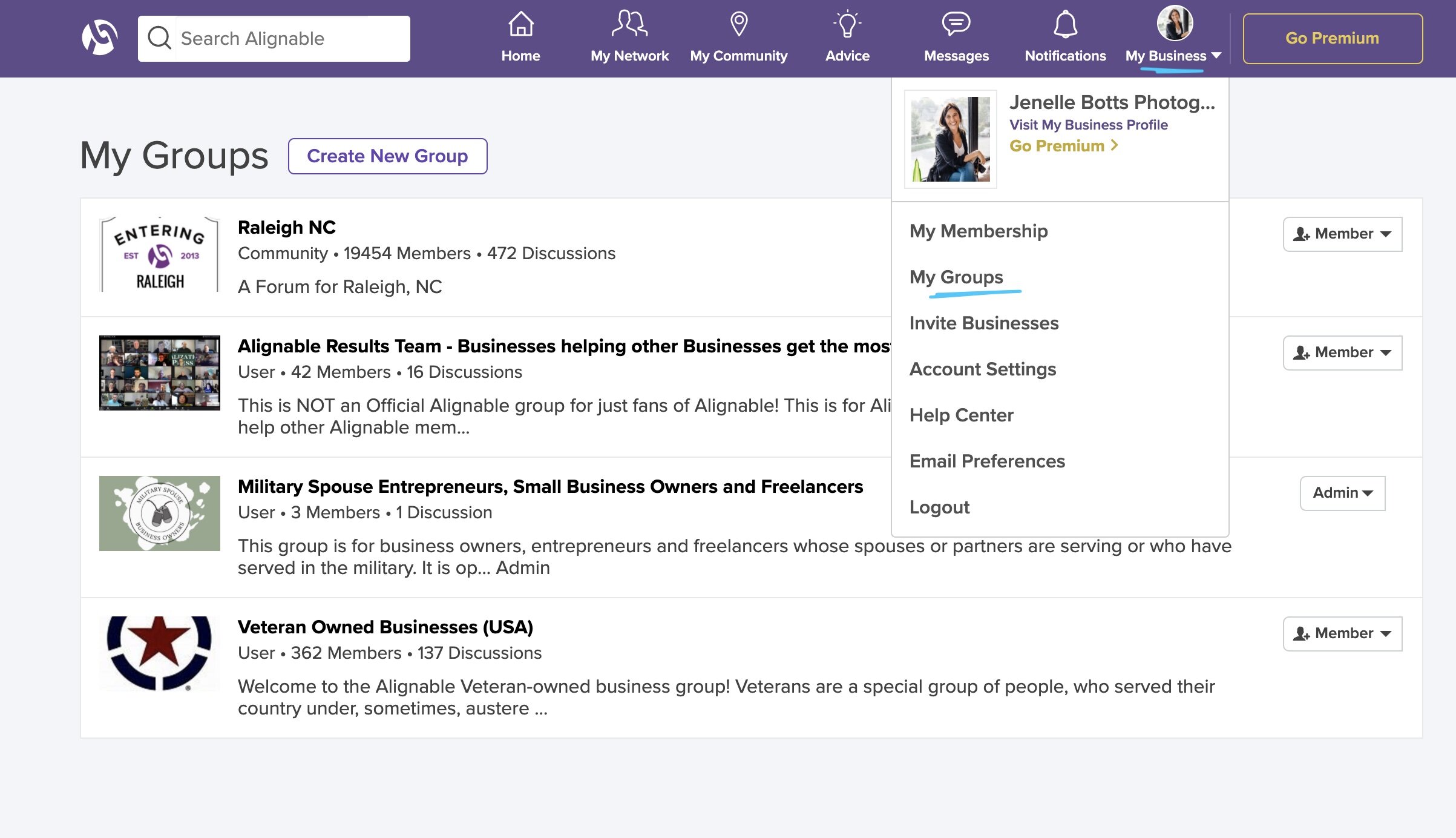The image size is (1456, 838).
Task: Click 'User • 362 Members • 137 Discussions' text
Action: tap(390, 653)
